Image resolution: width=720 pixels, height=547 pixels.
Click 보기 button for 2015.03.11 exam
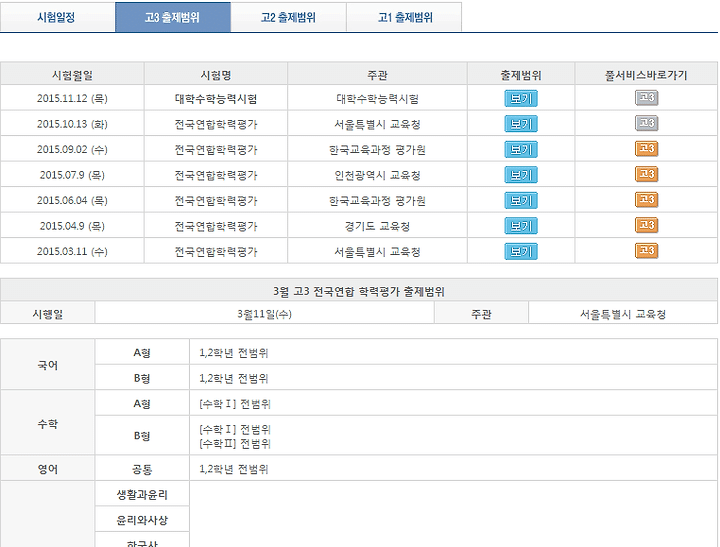(521, 251)
